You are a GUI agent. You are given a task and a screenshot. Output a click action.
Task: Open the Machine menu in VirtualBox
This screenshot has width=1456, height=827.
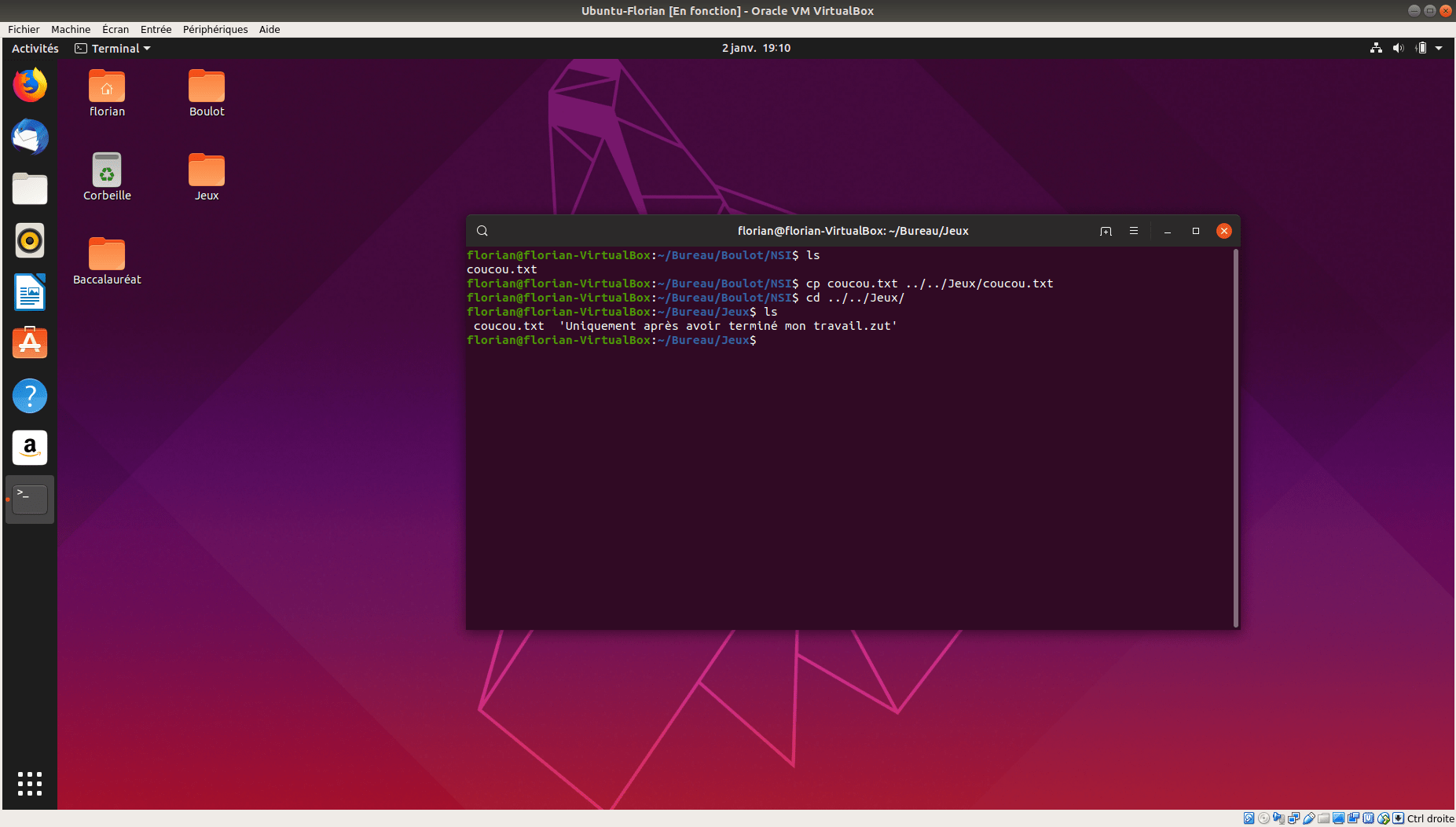pyautogui.click(x=71, y=30)
